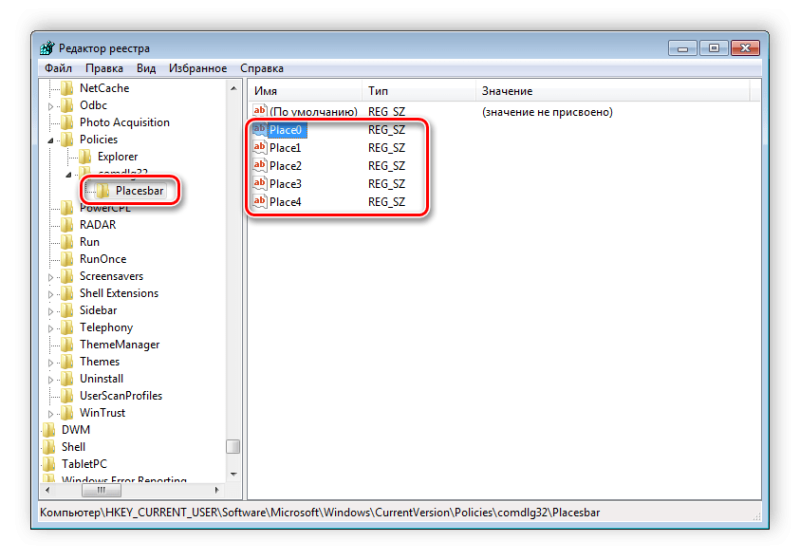Select the Shell tree item
The image size is (800, 560).
73,447
